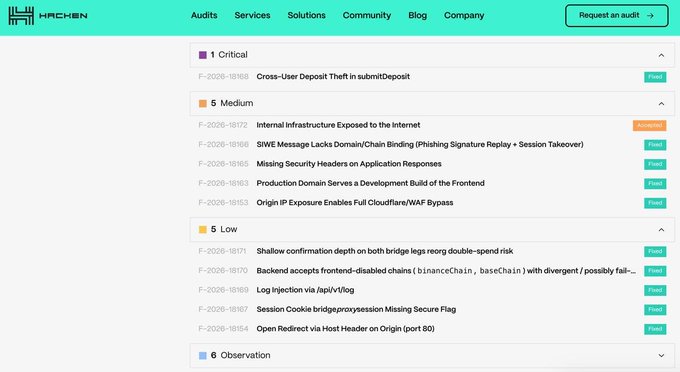Collapse the Low section chevron
Image resolution: width=680 pixels, height=372 pixels.
[661, 230]
